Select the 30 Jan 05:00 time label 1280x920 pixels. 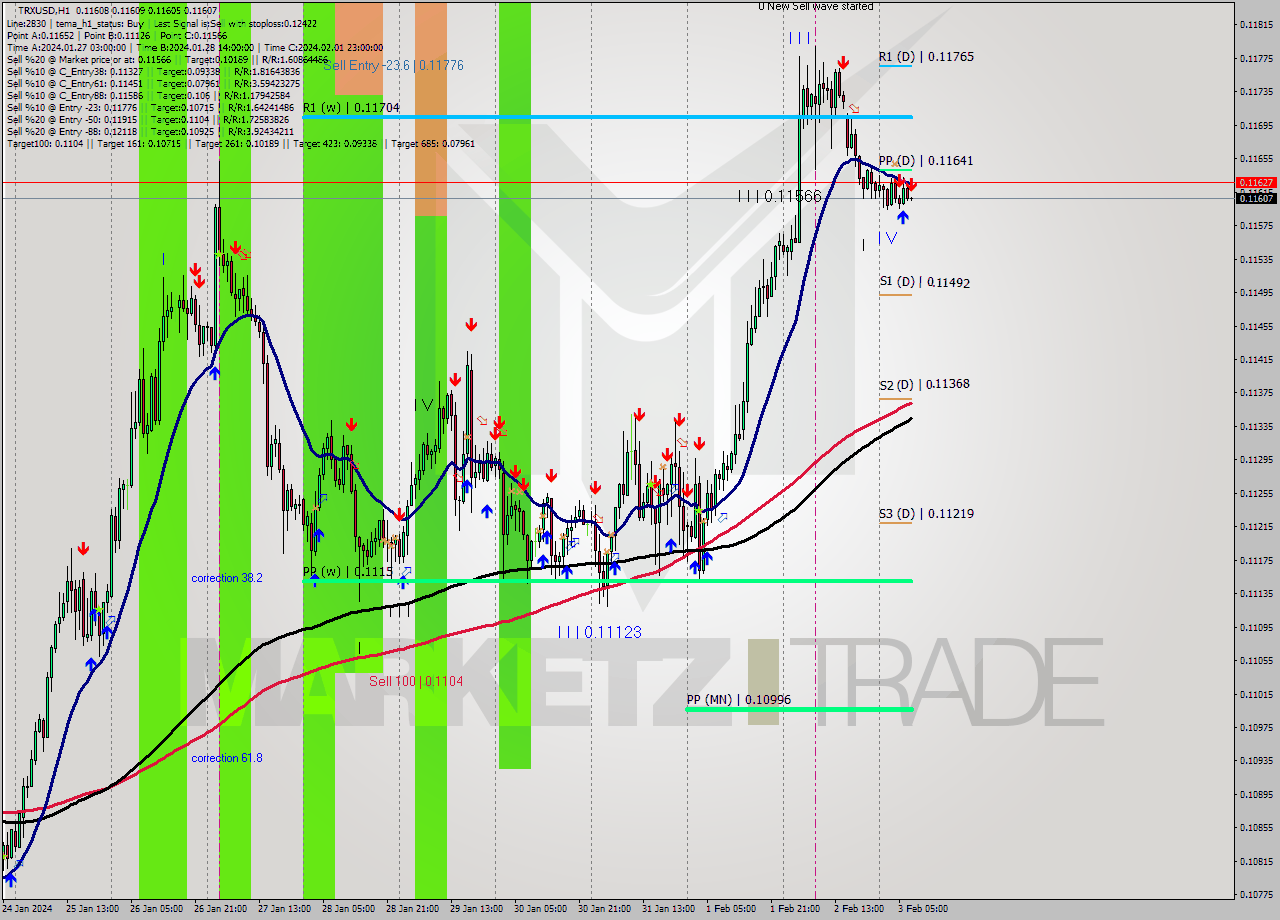click(541, 909)
